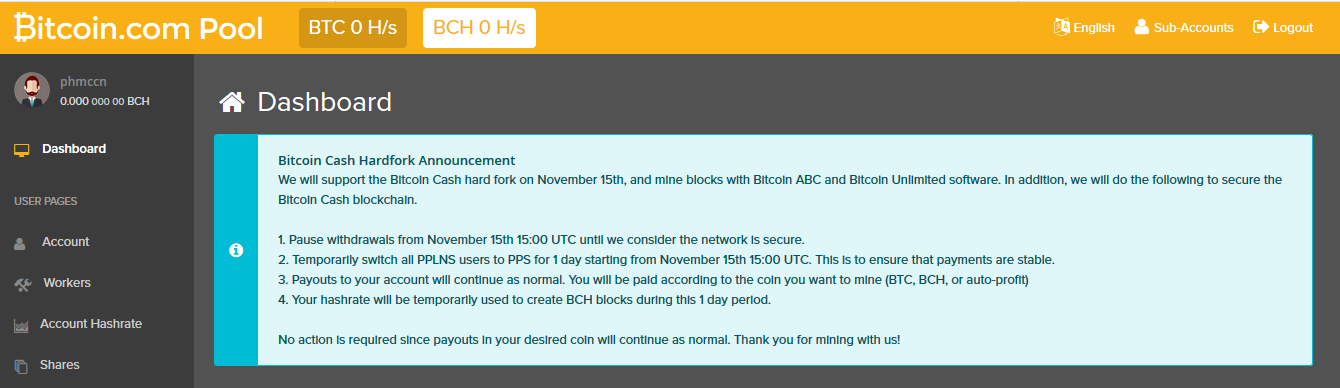Click the home icon beside the Dashboard heading

232,102
